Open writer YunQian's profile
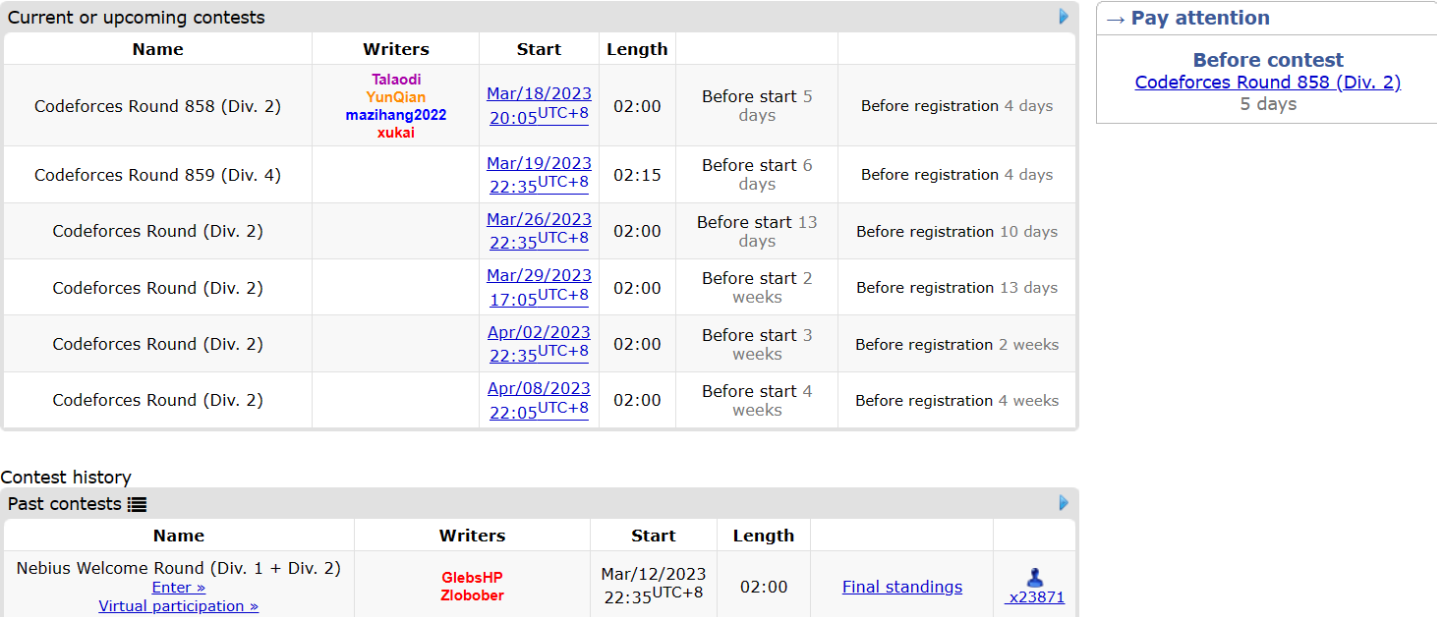1437x617 pixels. tap(396, 97)
